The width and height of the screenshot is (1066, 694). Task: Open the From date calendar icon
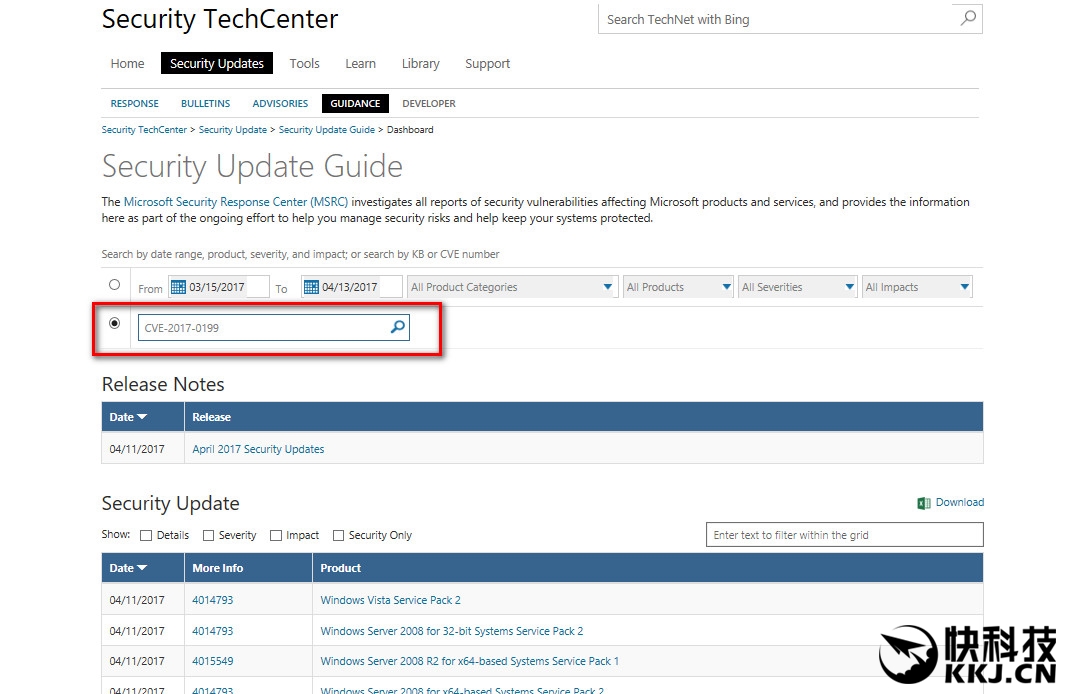pos(178,287)
